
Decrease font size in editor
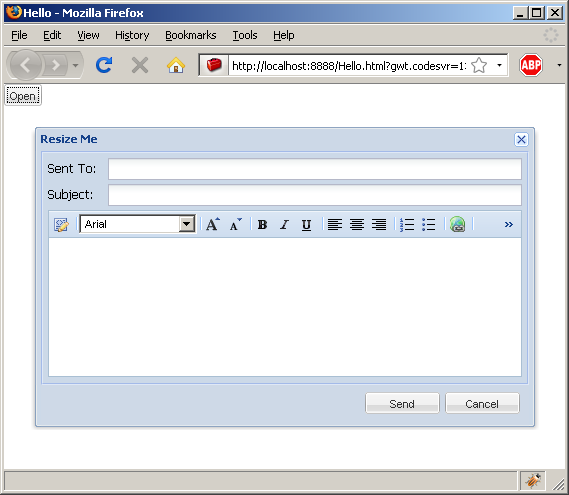click(236, 225)
